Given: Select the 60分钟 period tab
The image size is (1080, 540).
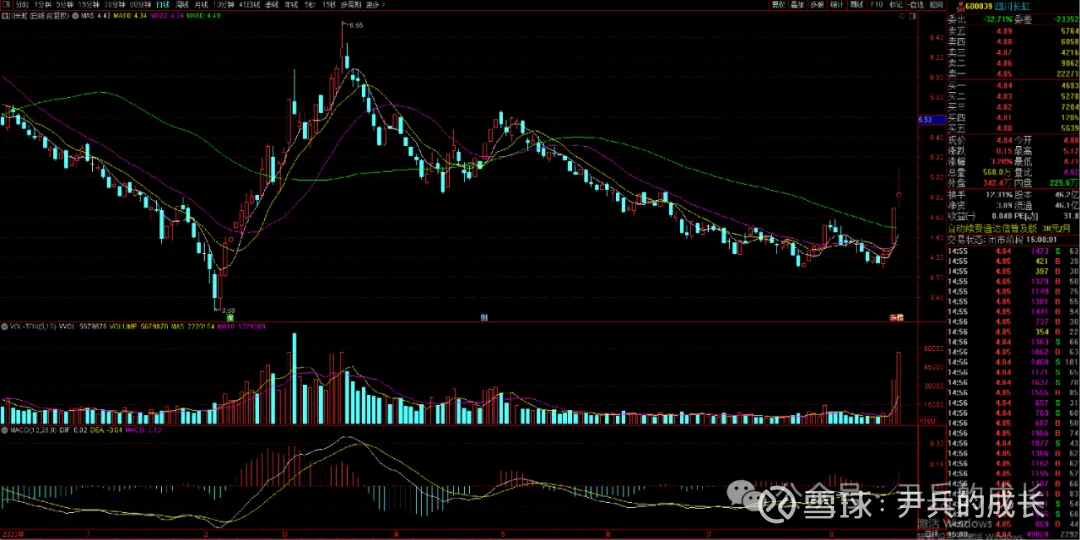Looking at the screenshot, I should 141,5.
